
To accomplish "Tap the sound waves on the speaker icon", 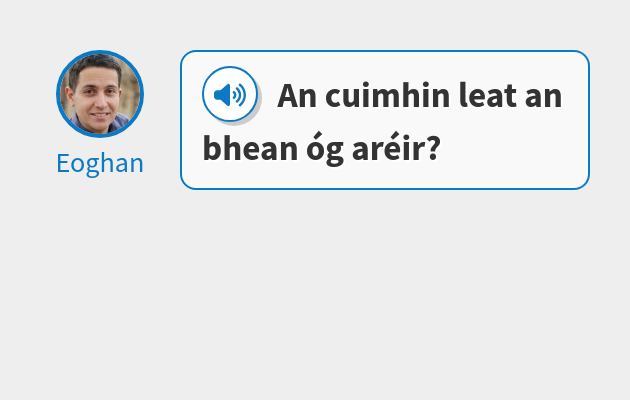I will pos(239,95).
